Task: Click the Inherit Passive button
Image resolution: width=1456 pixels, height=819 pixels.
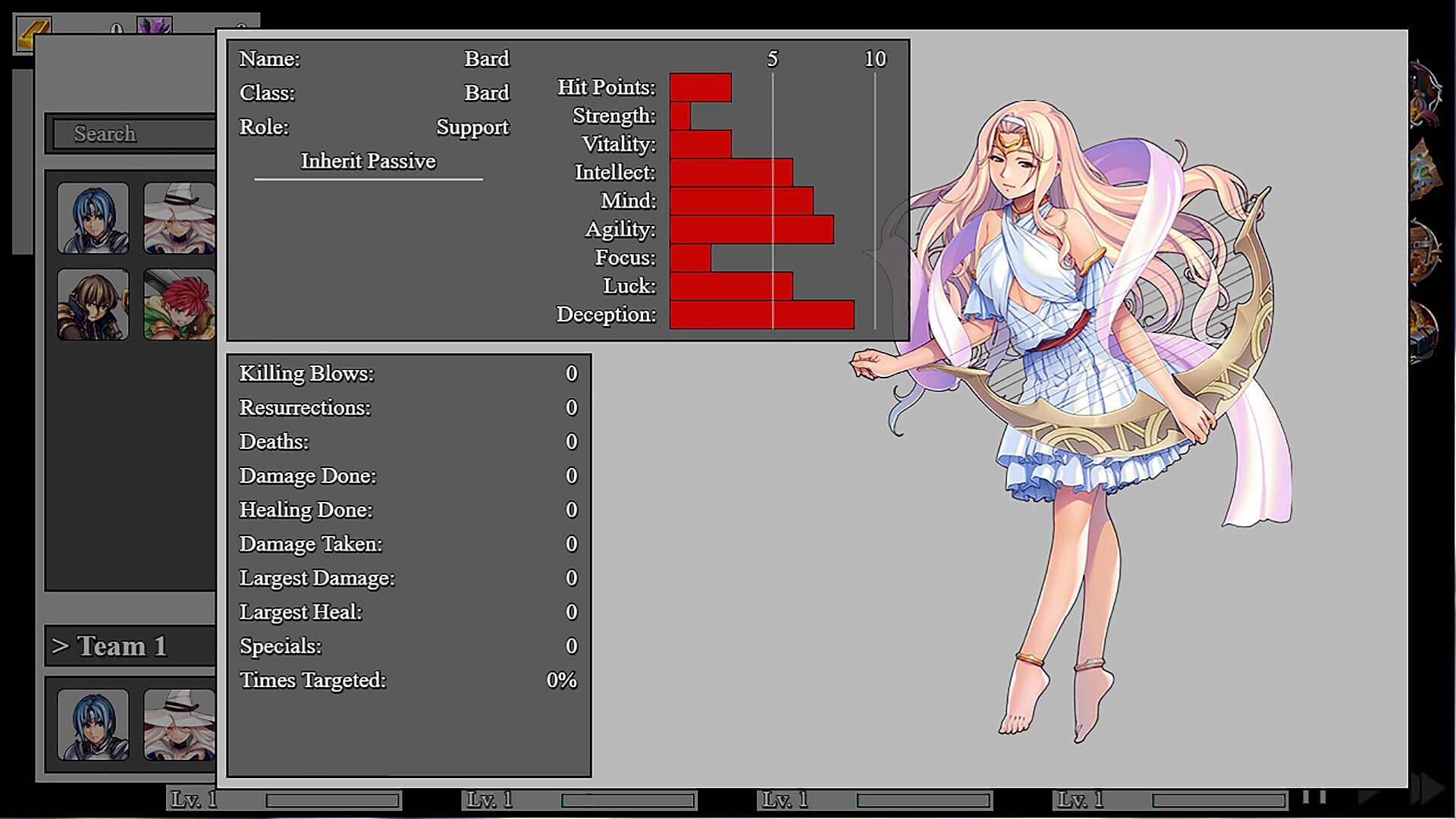Action: tap(368, 162)
